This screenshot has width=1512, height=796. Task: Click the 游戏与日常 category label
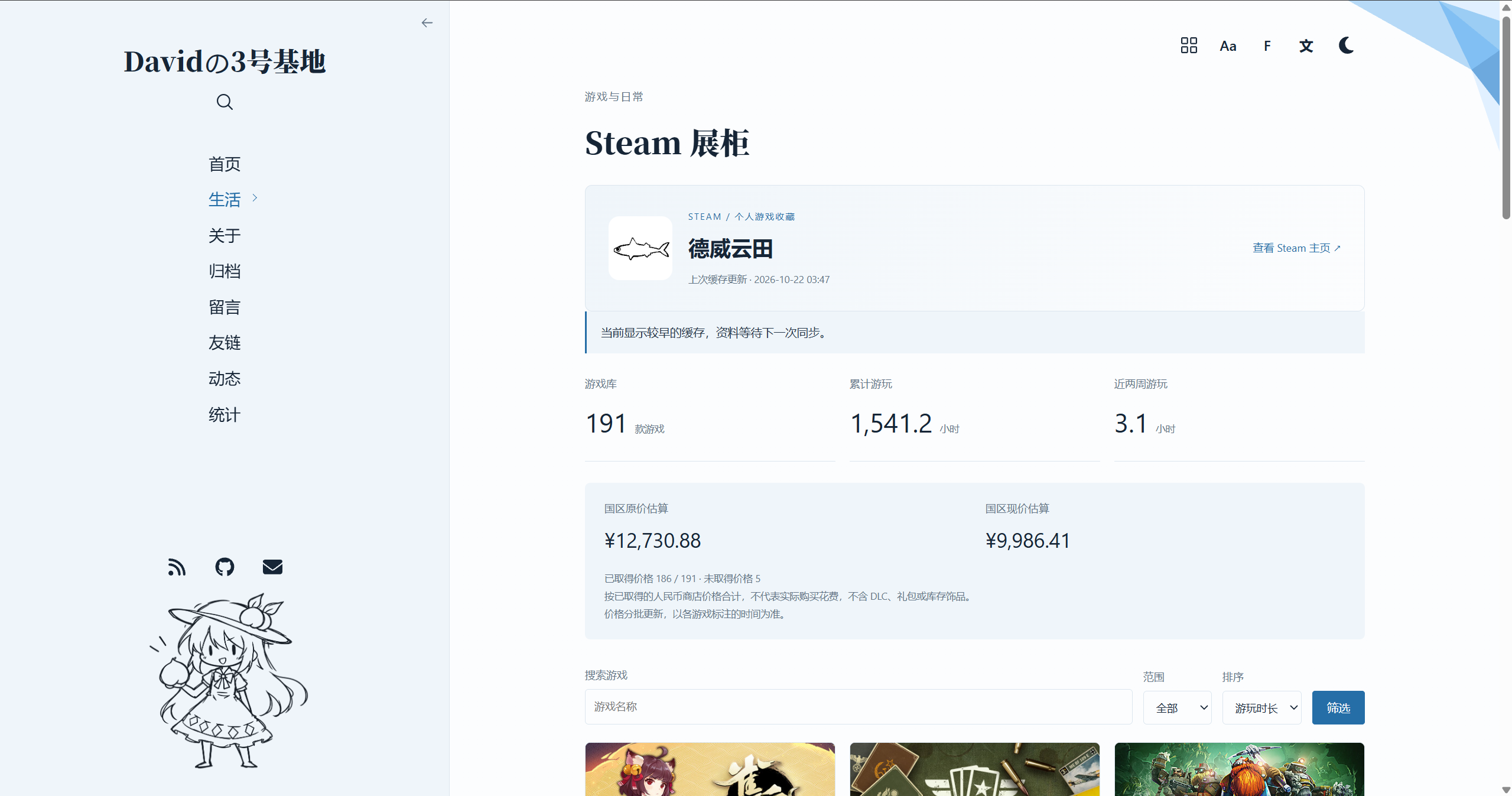614,96
